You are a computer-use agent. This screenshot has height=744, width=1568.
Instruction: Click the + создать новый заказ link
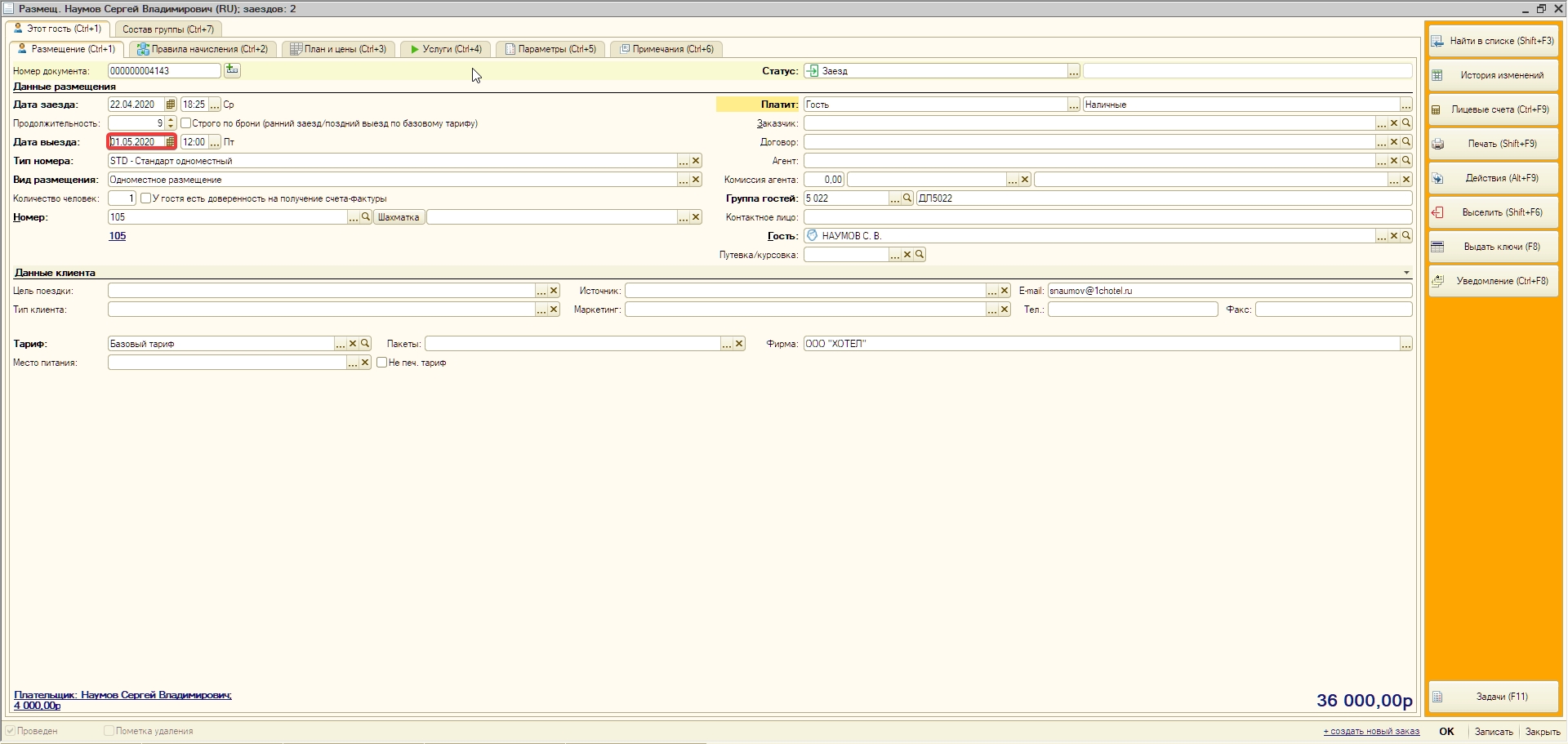point(1371,732)
